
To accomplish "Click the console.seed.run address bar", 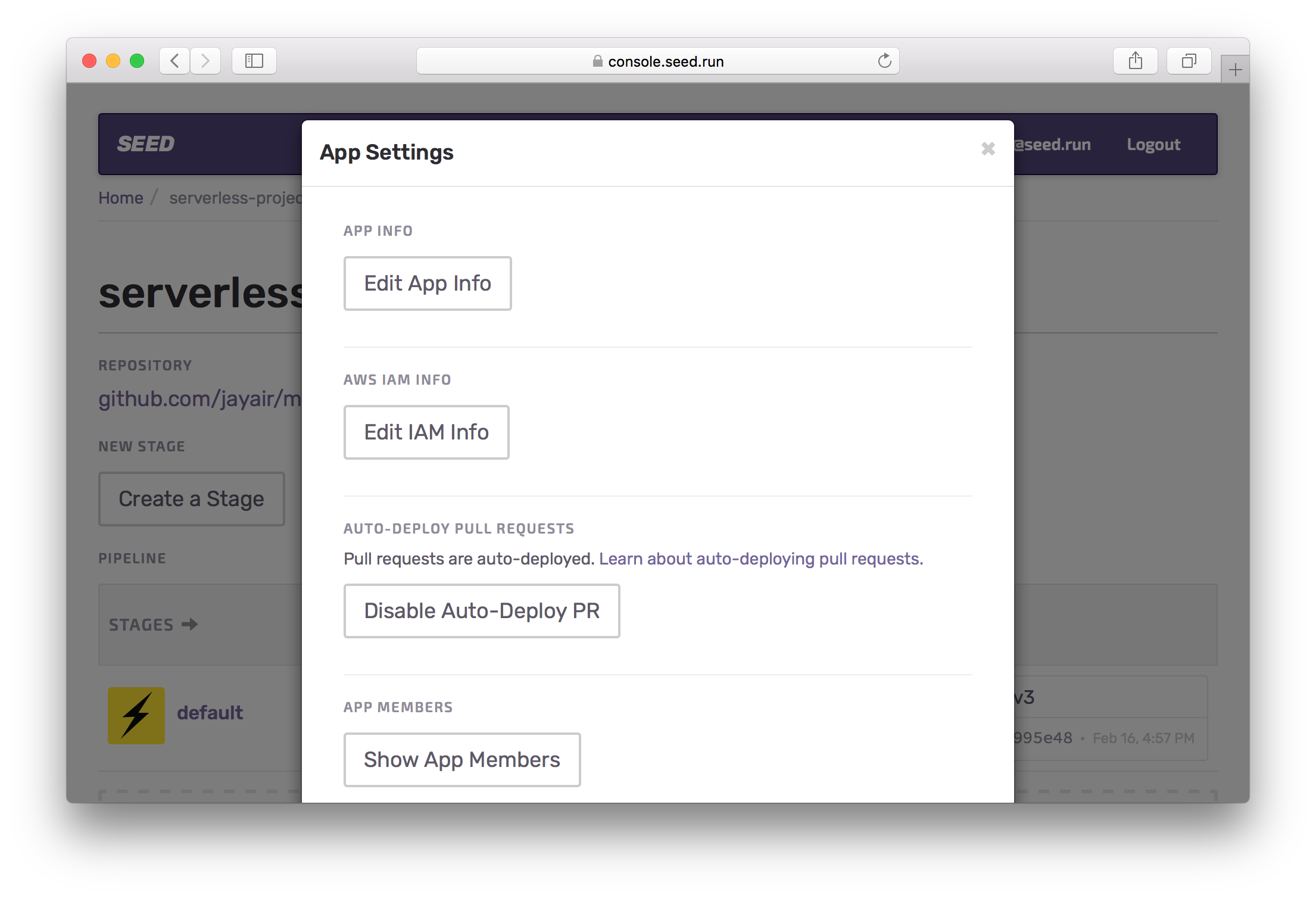I will [x=657, y=61].
